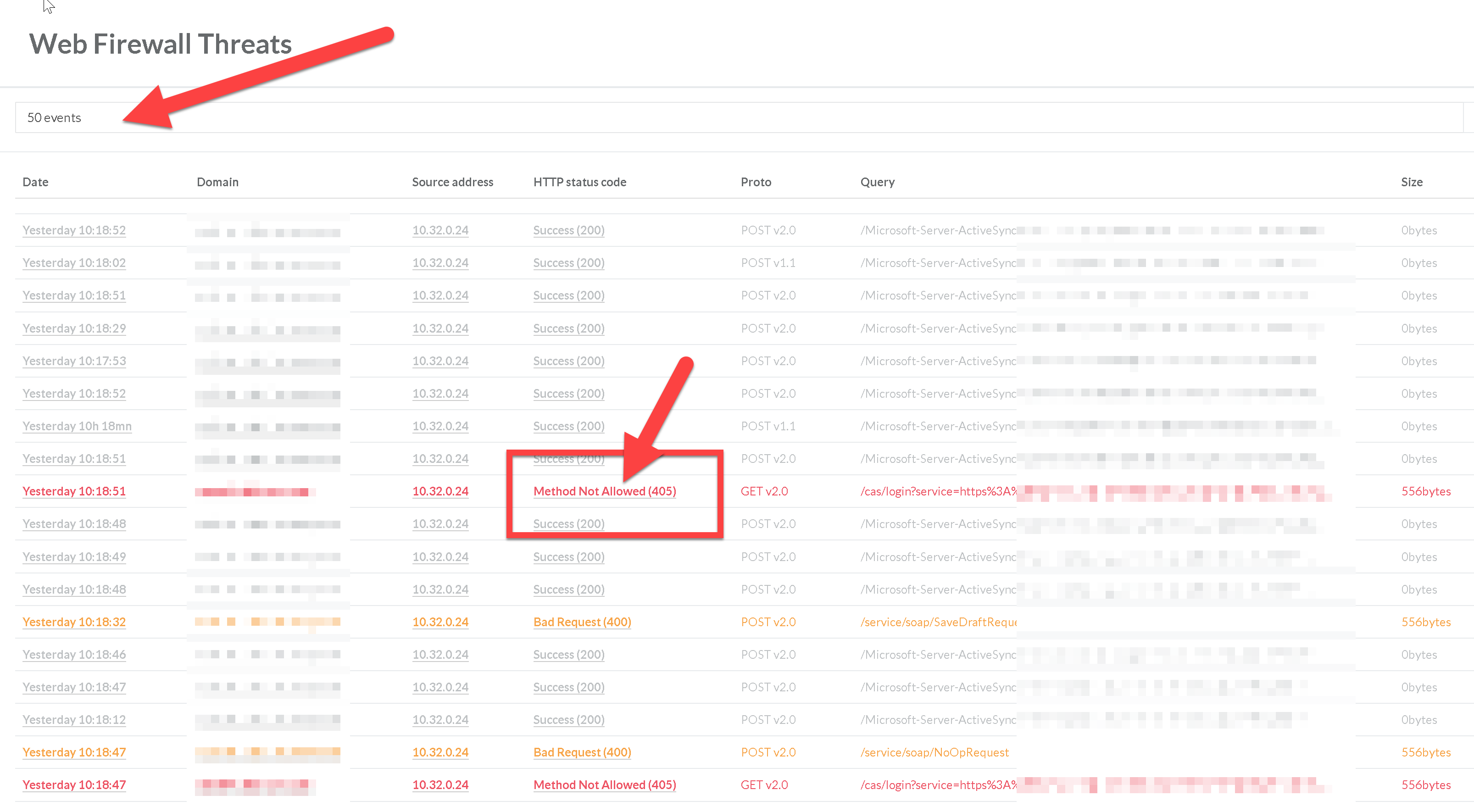Click the /service/soap/NoOpRequest query text
Image resolution: width=1474 pixels, height=812 pixels.
click(934, 752)
